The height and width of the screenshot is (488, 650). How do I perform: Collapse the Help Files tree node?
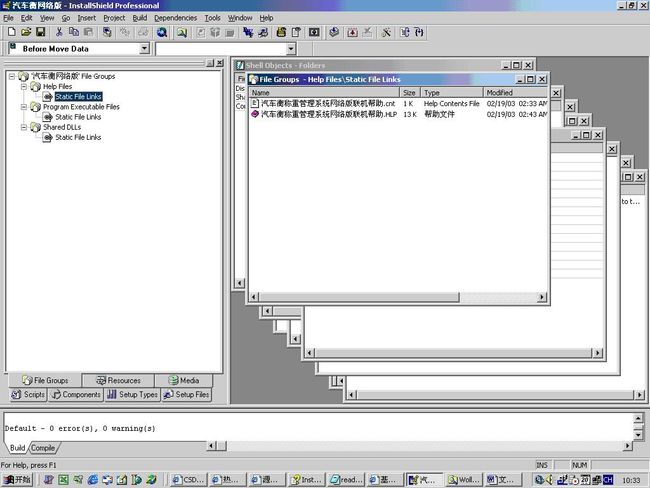click(x=24, y=86)
